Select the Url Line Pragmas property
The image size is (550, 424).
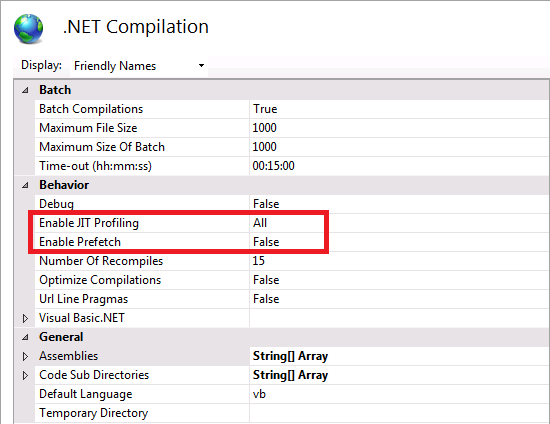click(x=83, y=299)
